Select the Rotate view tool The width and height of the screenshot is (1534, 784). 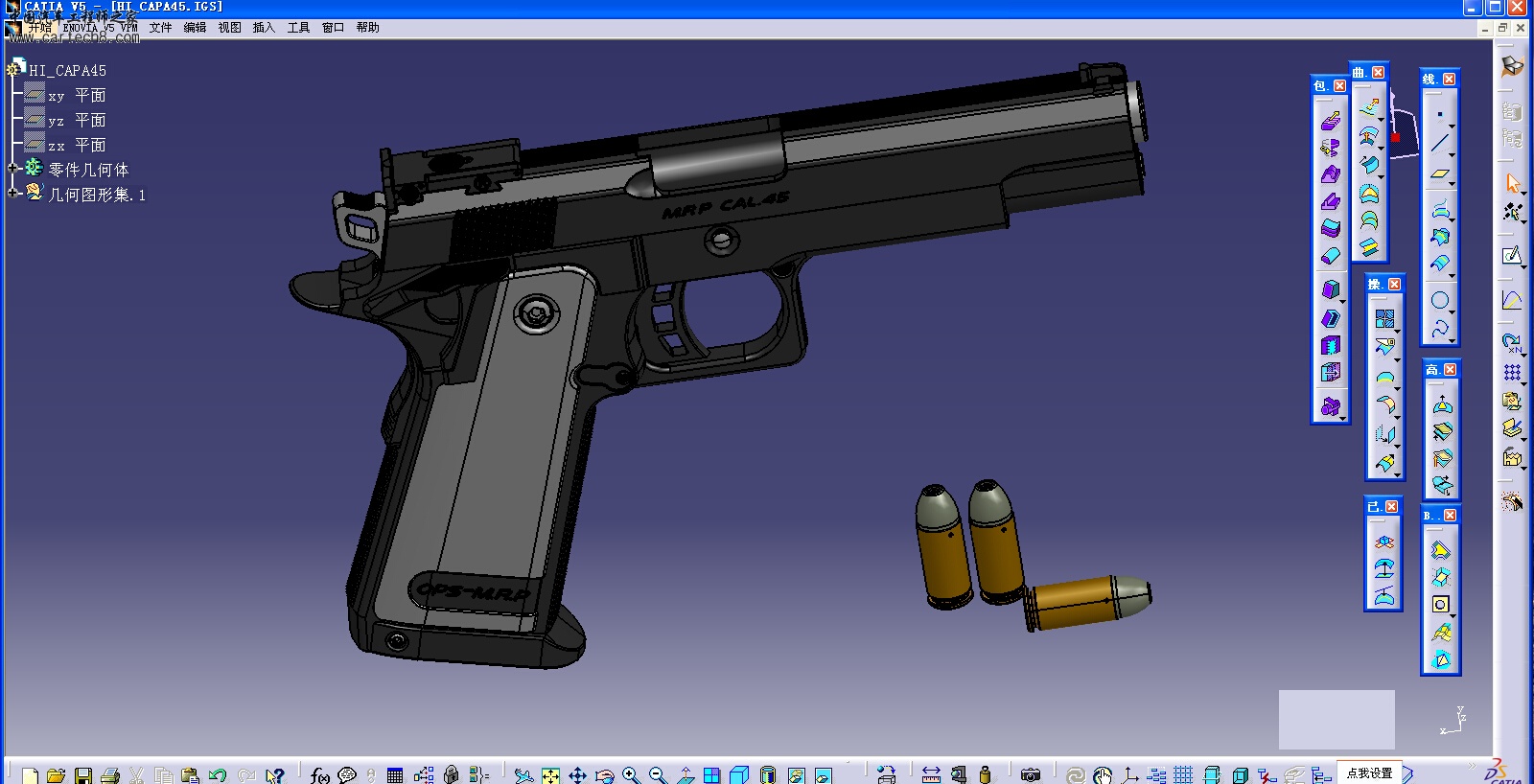pyautogui.click(x=604, y=775)
